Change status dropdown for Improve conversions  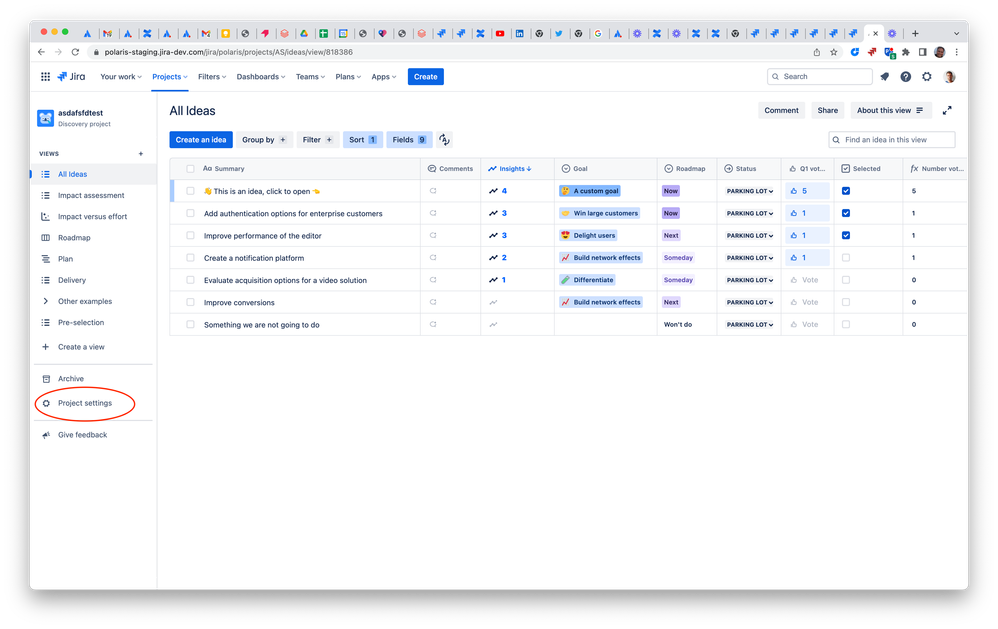[x=750, y=302]
